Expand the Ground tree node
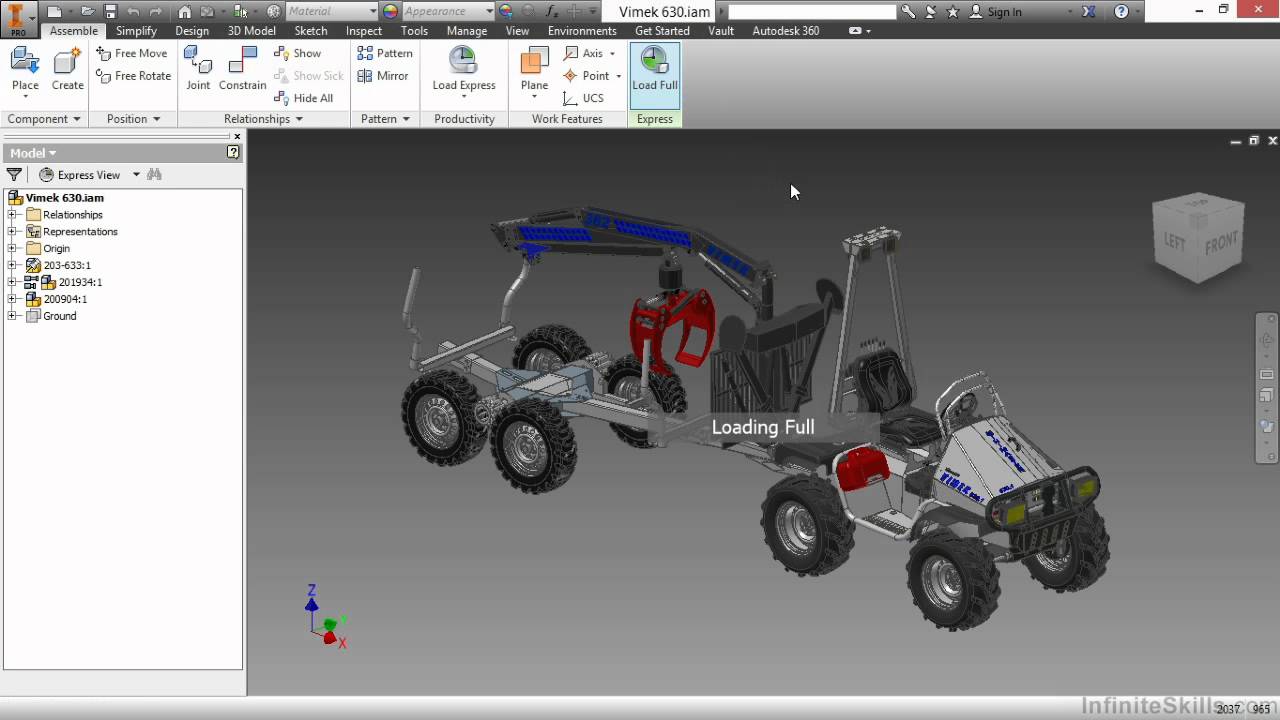Image resolution: width=1280 pixels, height=720 pixels. [12, 316]
